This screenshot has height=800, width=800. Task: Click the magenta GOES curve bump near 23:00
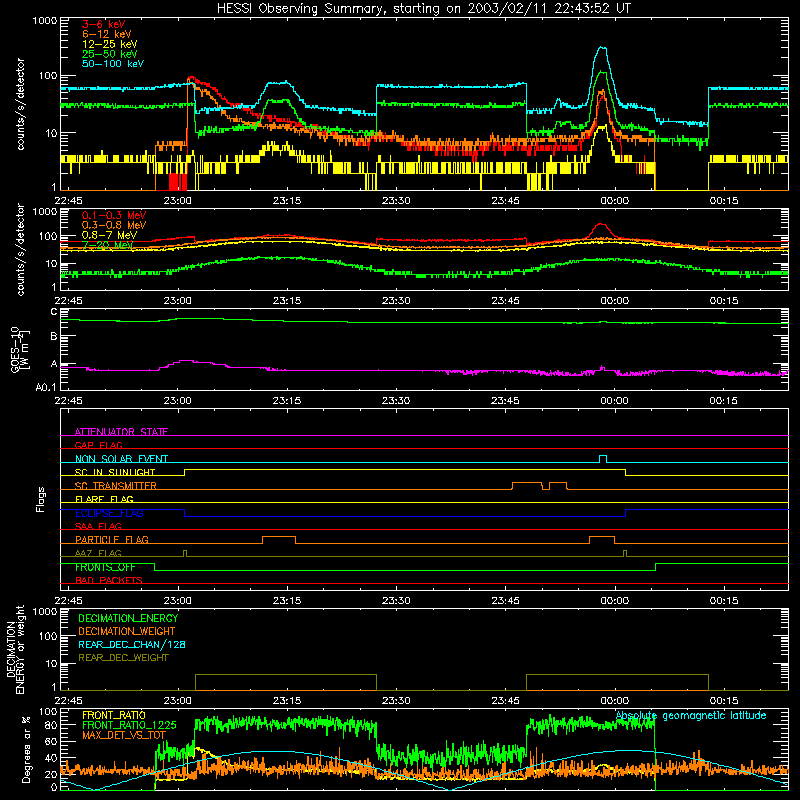(186, 361)
